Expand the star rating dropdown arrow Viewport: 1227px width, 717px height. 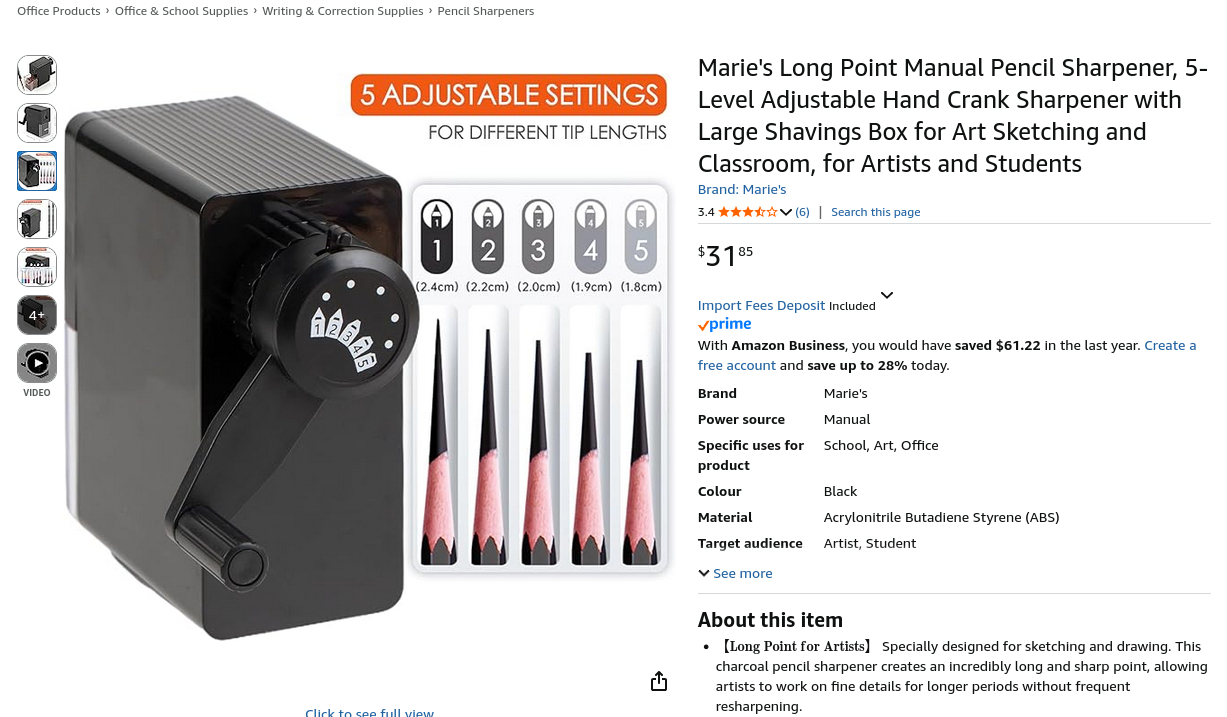coord(786,212)
